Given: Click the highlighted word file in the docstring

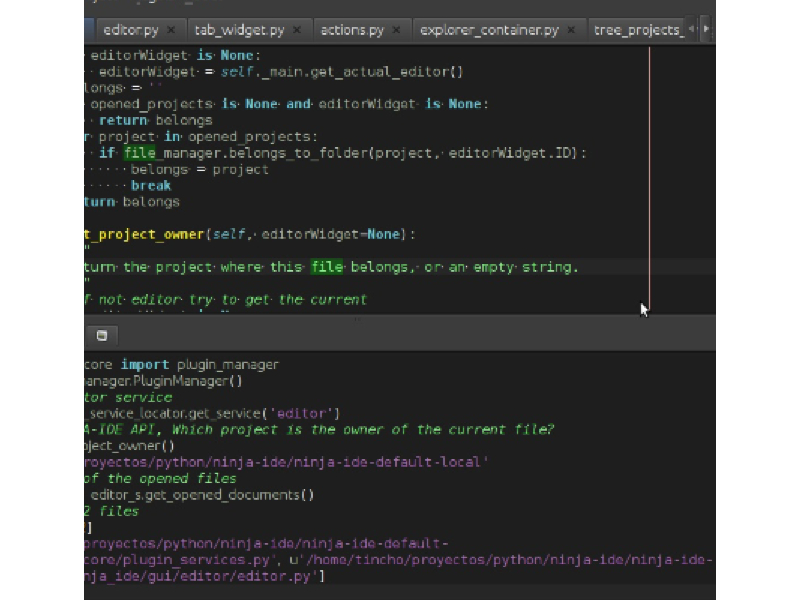Looking at the screenshot, I should click(326, 267).
